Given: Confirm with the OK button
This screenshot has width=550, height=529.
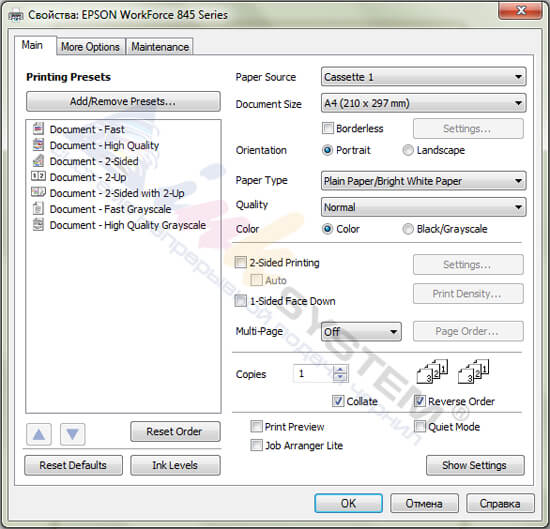Looking at the screenshot, I should click(x=348, y=503).
